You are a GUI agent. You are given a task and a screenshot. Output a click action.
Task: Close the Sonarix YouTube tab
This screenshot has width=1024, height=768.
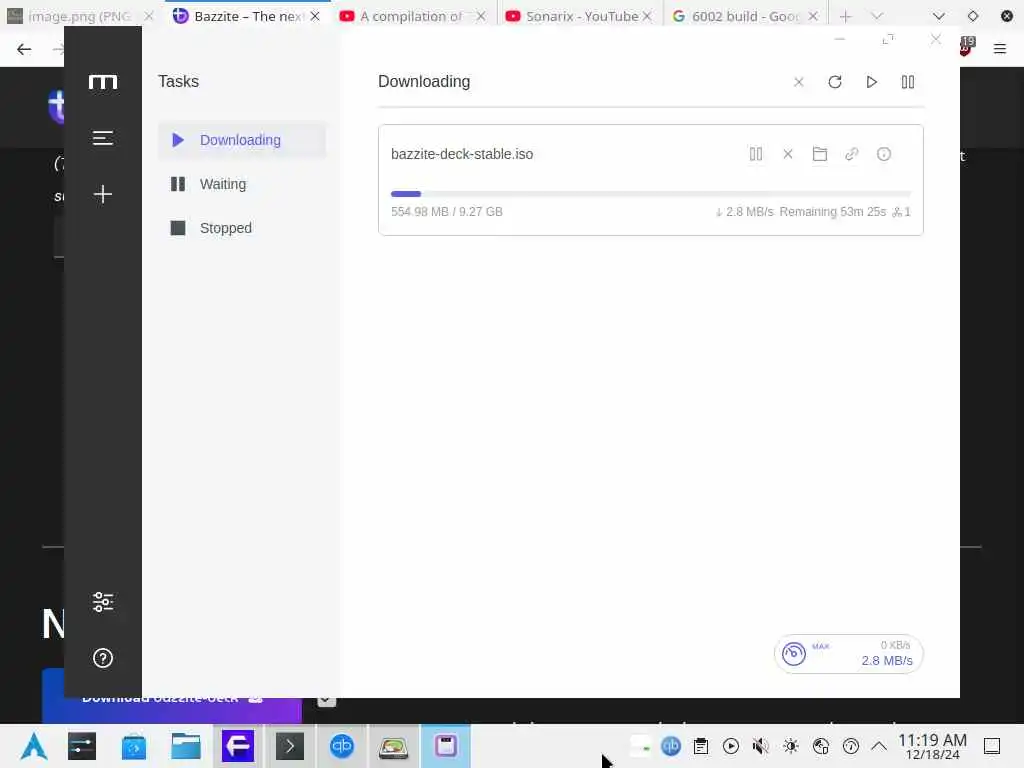647,16
